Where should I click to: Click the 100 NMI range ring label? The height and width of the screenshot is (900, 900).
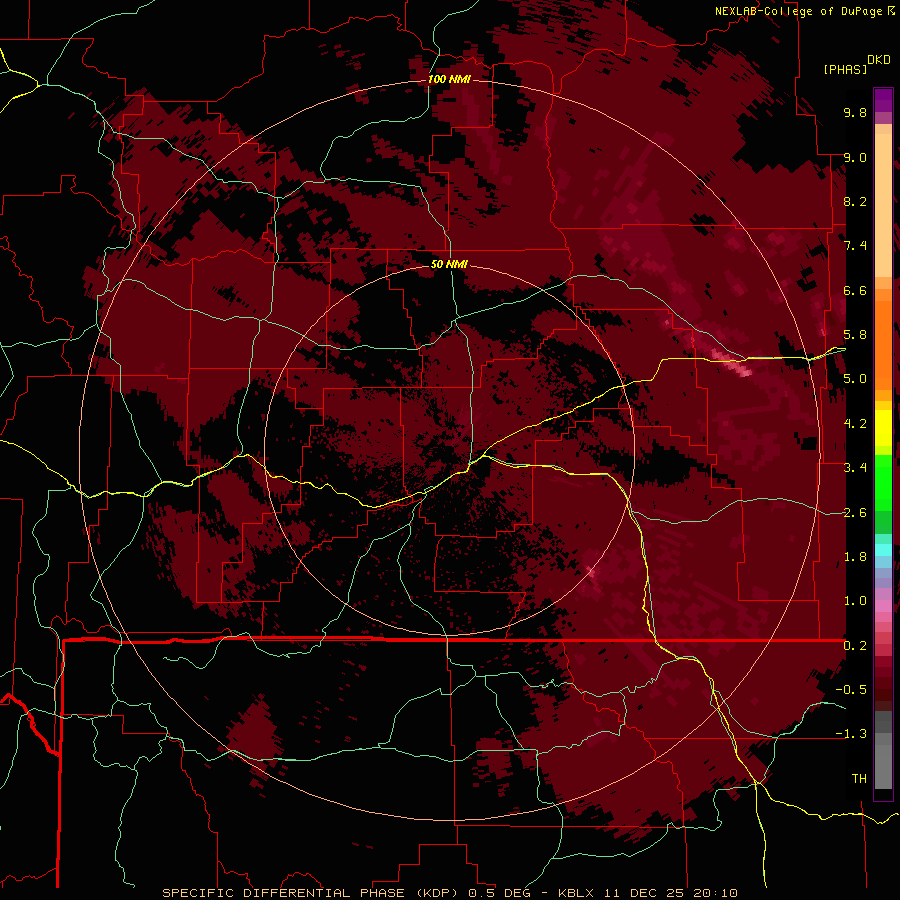click(x=449, y=79)
